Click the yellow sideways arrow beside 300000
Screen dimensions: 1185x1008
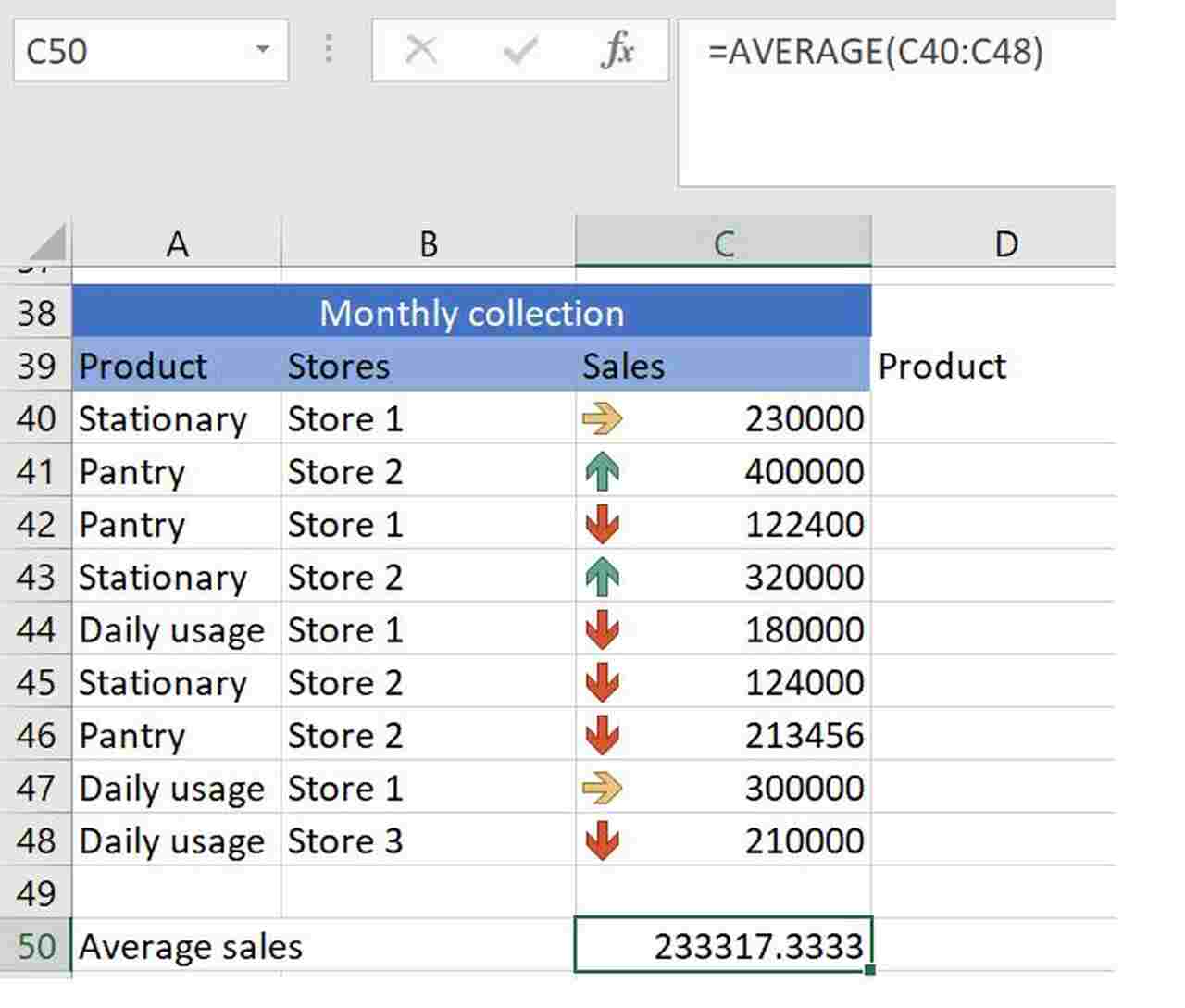(x=604, y=788)
